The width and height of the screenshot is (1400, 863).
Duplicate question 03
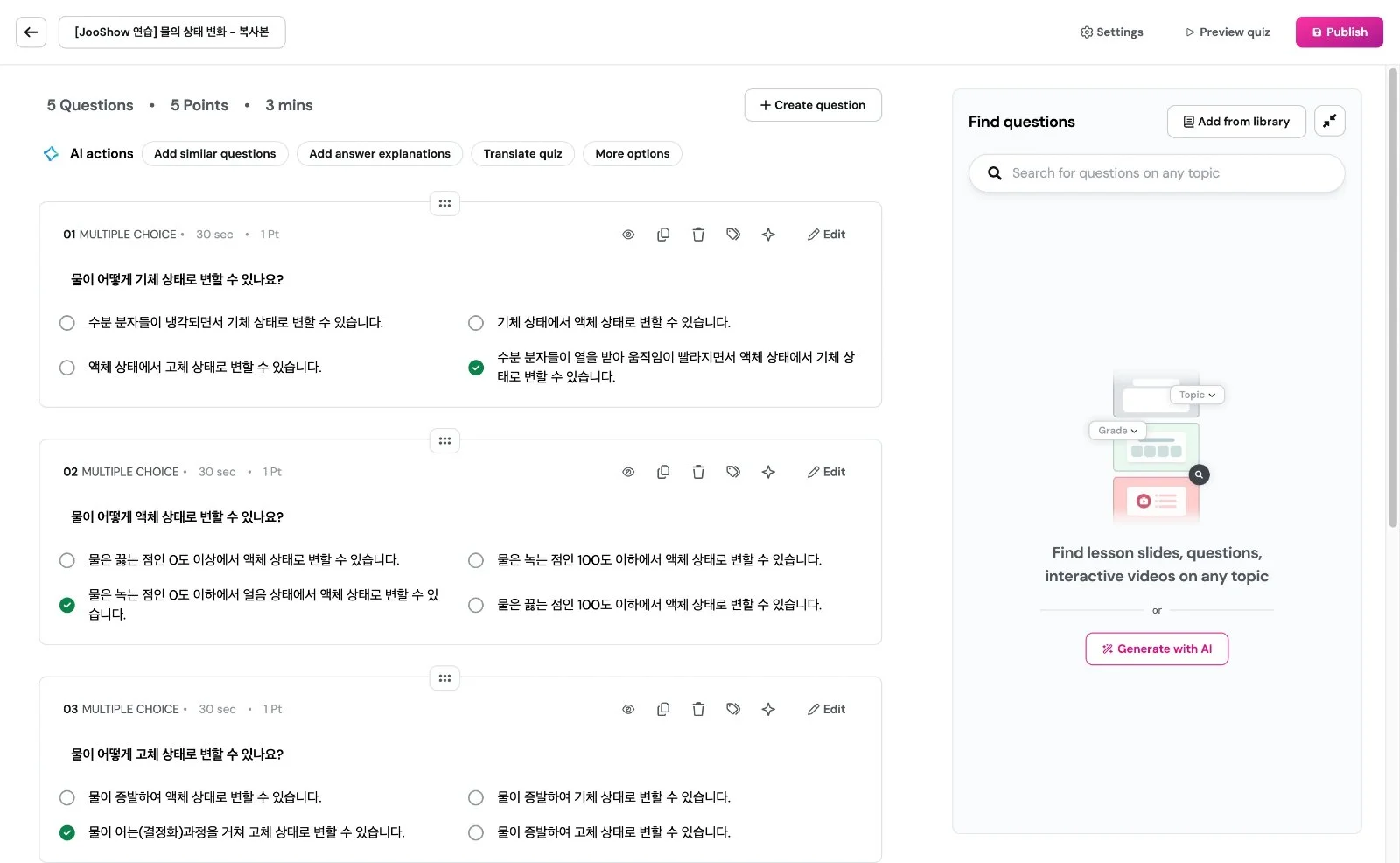pyautogui.click(x=663, y=709)
